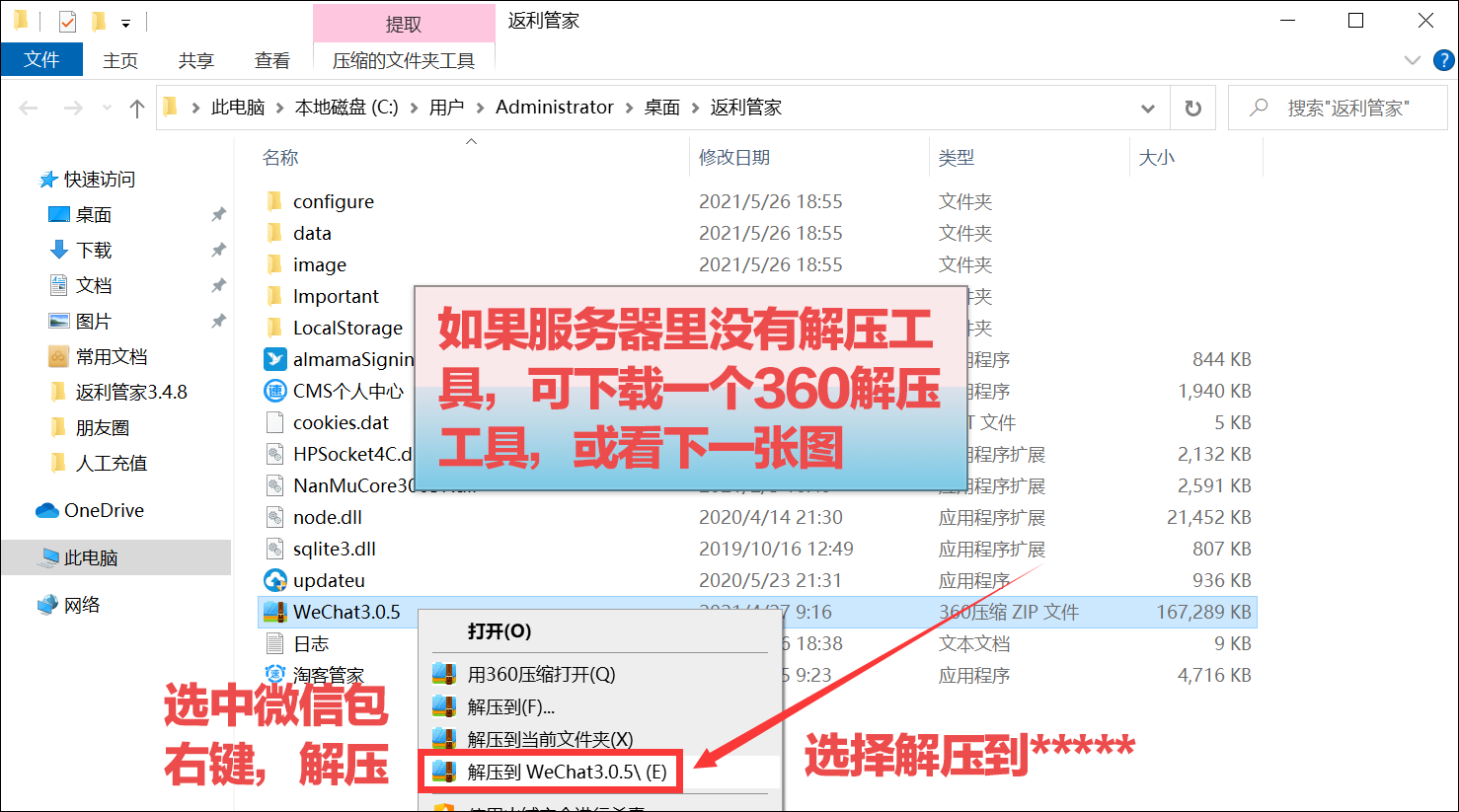The height and width of the screenshot is (812, 1459).
Task: Click the HPSocket4C DLL file icon
Action: pos(275,454)
